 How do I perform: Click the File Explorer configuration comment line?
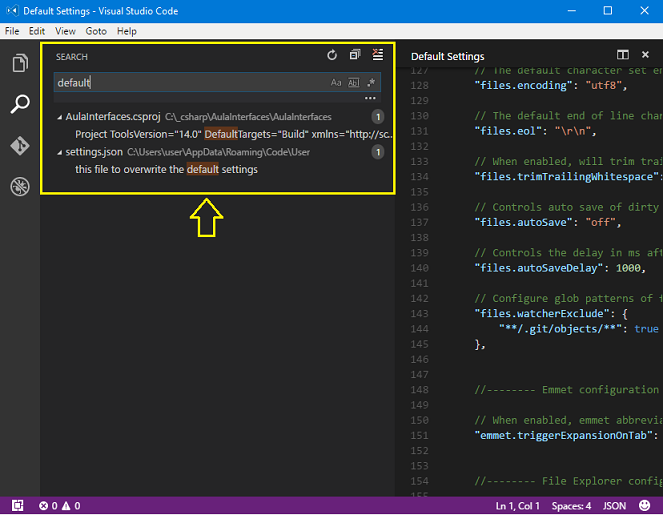[568, 481]
